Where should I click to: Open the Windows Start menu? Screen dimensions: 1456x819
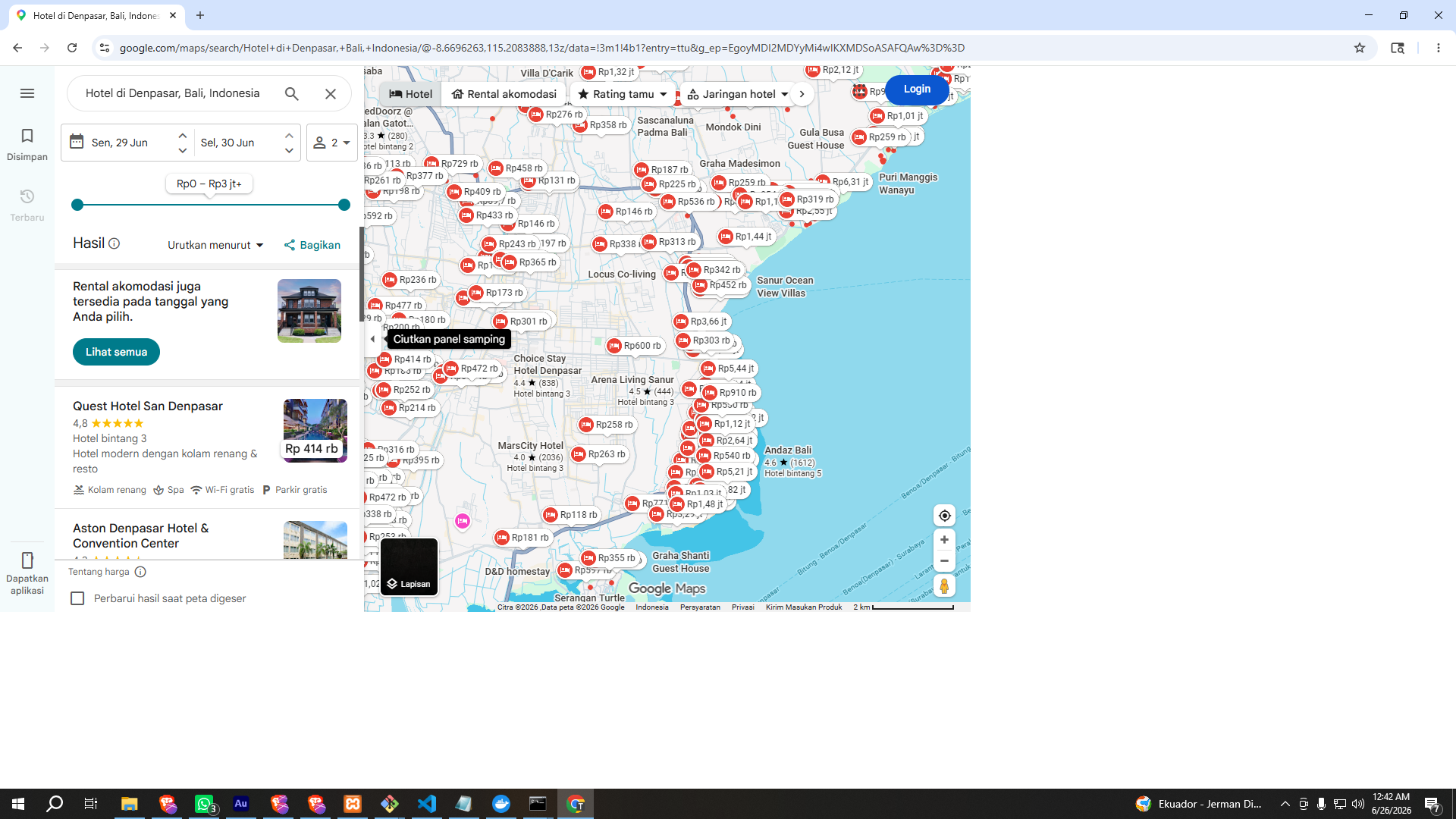pyautogui.click(x=18, y=804)
